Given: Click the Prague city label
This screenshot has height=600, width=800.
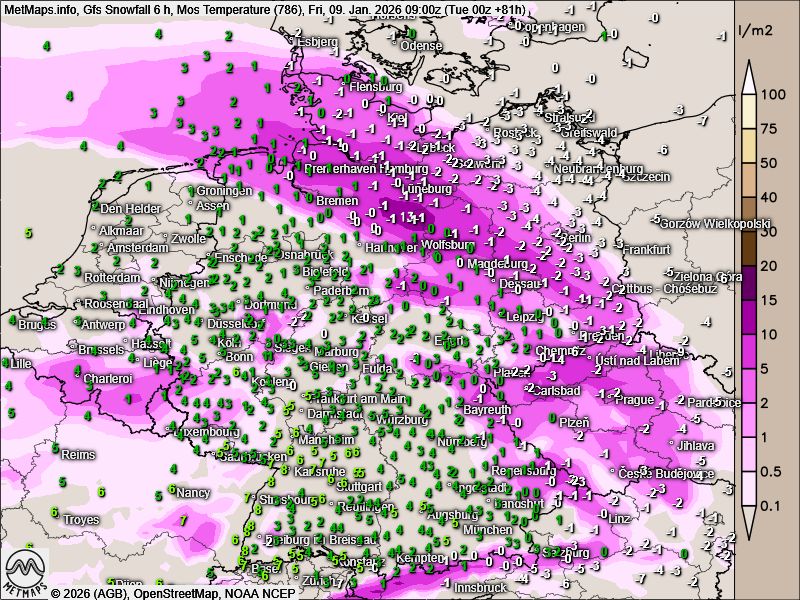Looking at the screenshot, I should (x=633, y=400).
